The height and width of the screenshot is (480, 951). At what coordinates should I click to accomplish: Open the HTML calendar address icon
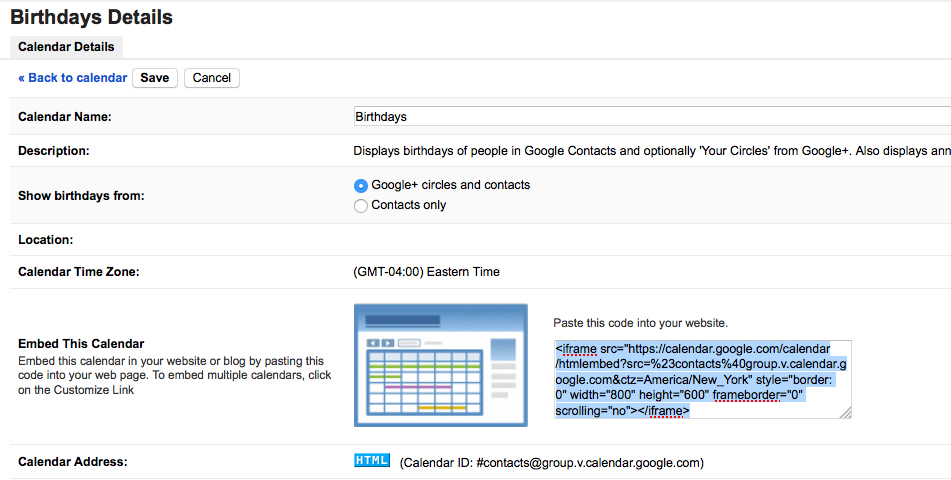372,461
